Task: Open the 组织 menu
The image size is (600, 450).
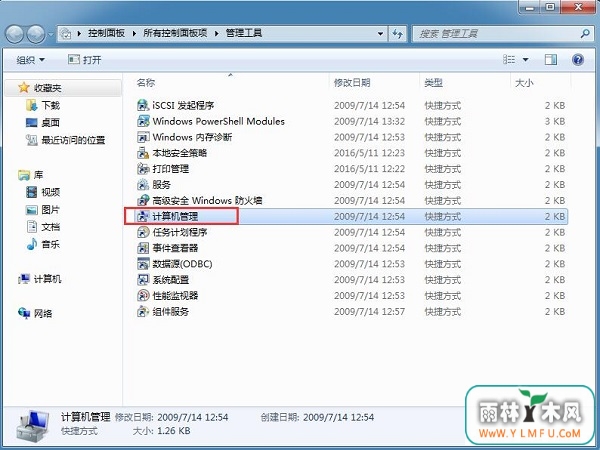Action: pyautogui.click(x=31, y=60)
